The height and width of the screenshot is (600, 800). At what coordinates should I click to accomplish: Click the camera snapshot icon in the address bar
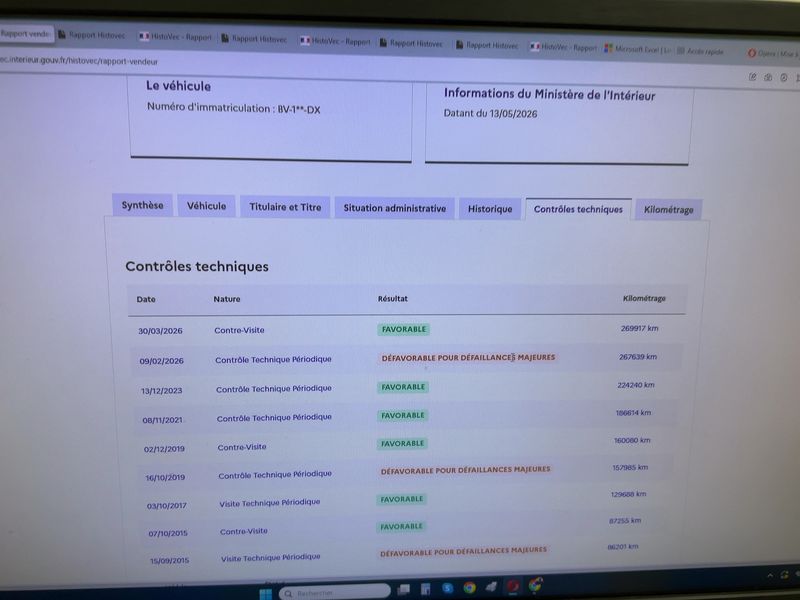pyautogui.click(x=768, y=78)
